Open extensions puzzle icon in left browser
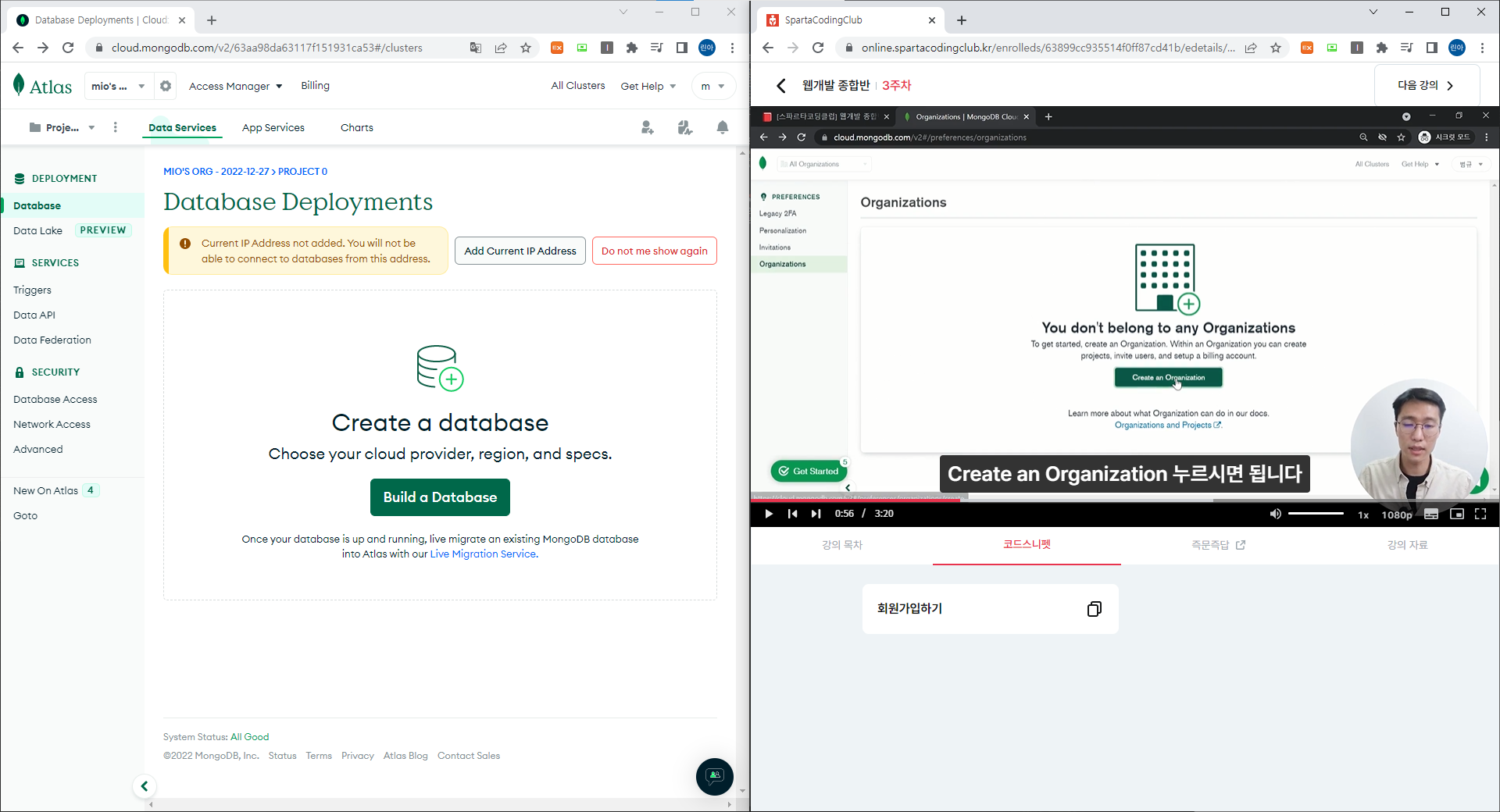Image resolution: width=1500 pixels, height=812 pixels. click(632, 48)
